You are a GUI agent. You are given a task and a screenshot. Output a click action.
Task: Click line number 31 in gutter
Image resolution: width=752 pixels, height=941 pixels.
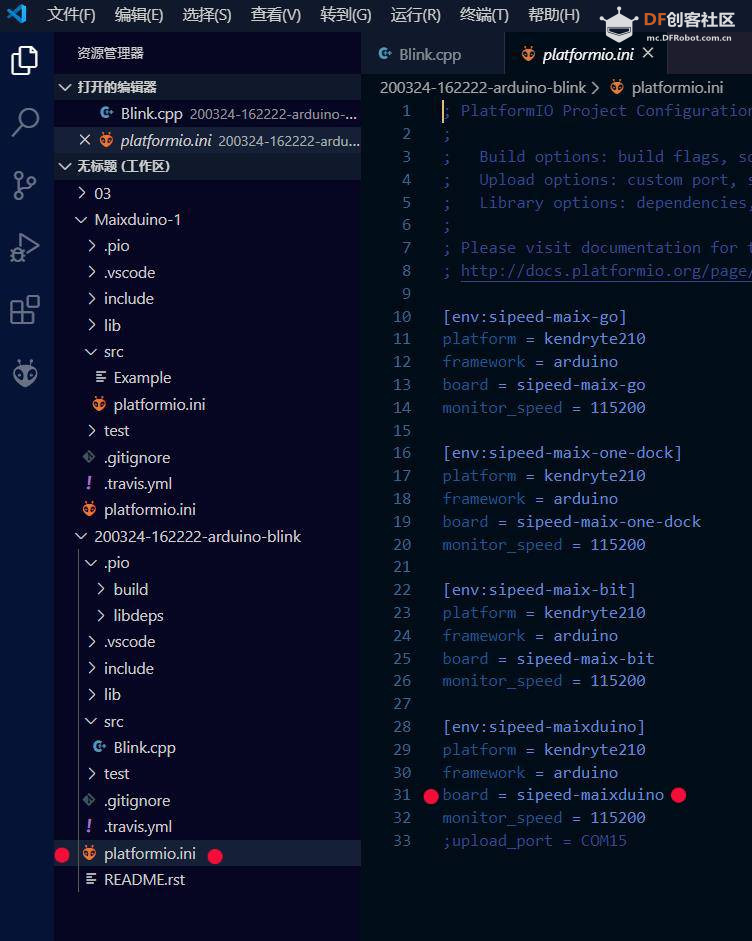click(402, 795)
